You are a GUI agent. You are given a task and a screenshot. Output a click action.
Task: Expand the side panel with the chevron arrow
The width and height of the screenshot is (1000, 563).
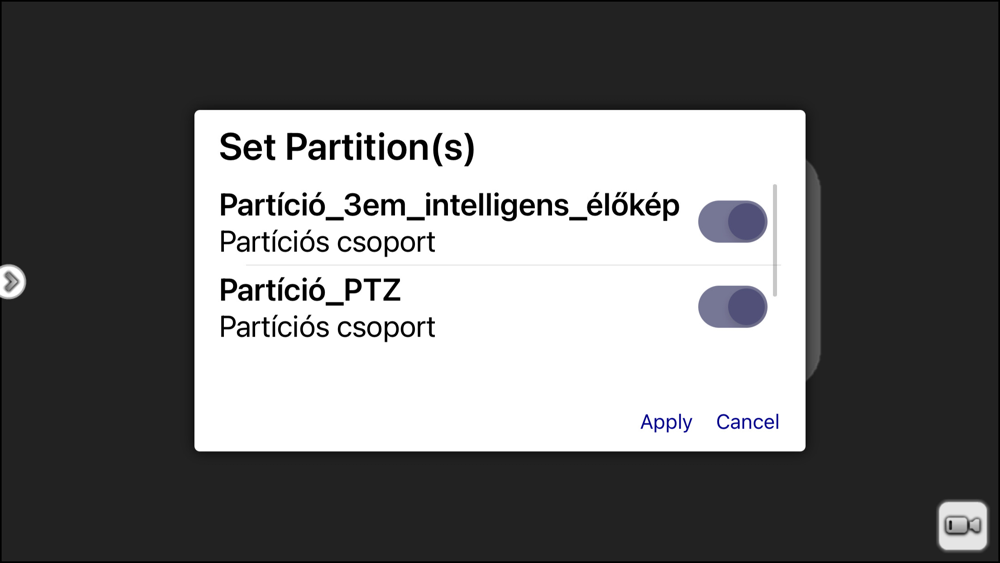coord(11,282)
